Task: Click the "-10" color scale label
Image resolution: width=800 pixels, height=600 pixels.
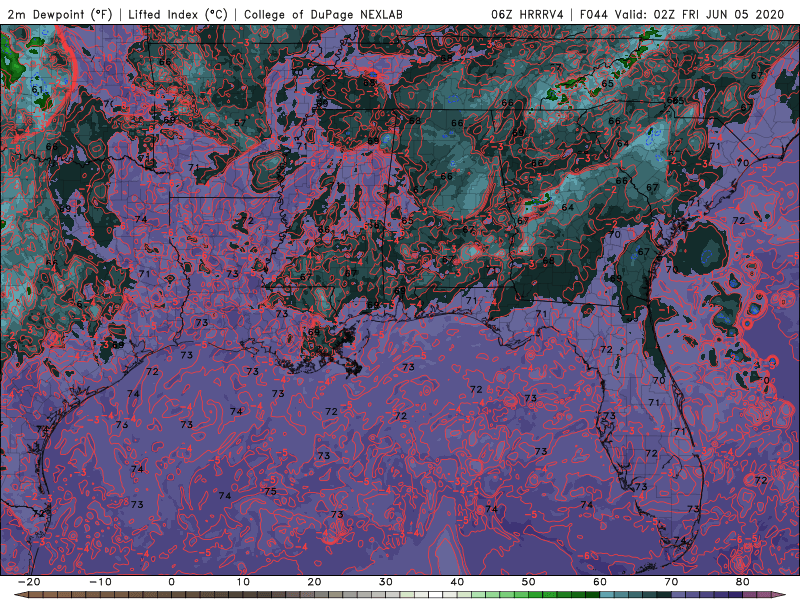Action: point(100,582)
